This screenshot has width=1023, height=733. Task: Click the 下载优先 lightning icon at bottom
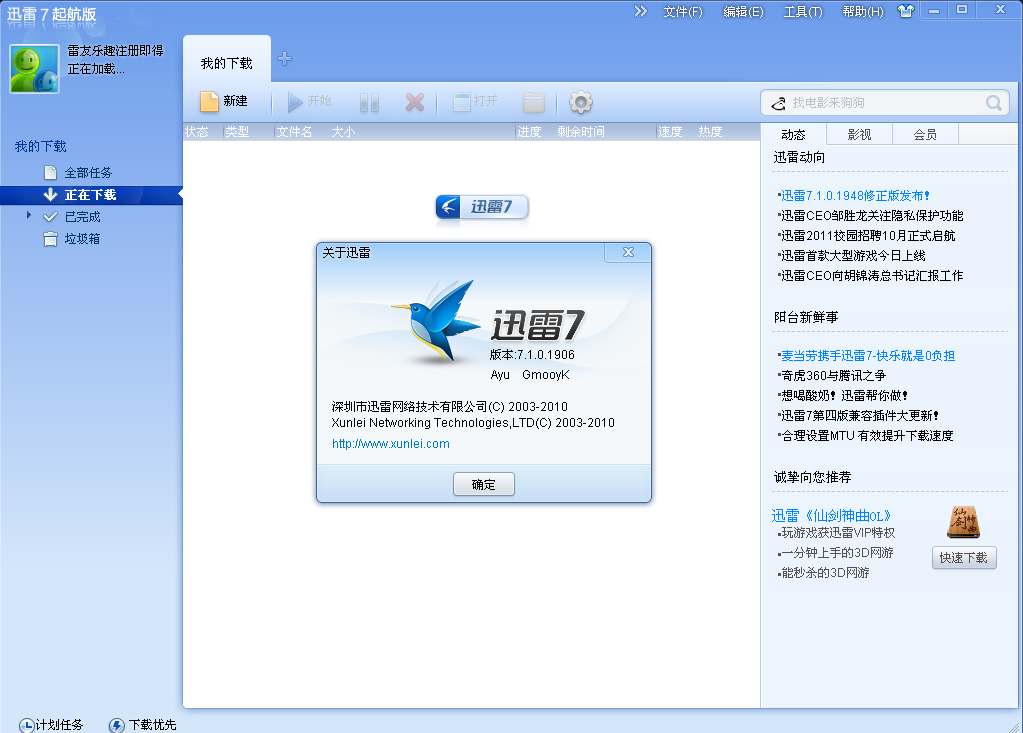pyautogui.click(x=117, y=725)
